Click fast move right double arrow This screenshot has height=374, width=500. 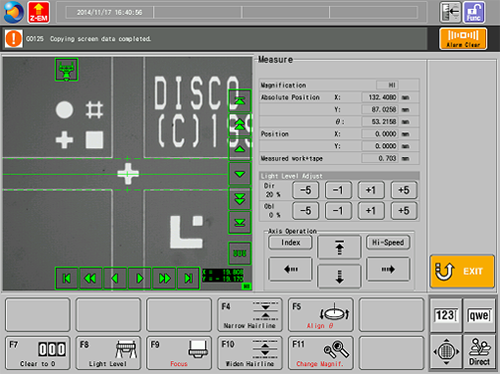(164, 278)
